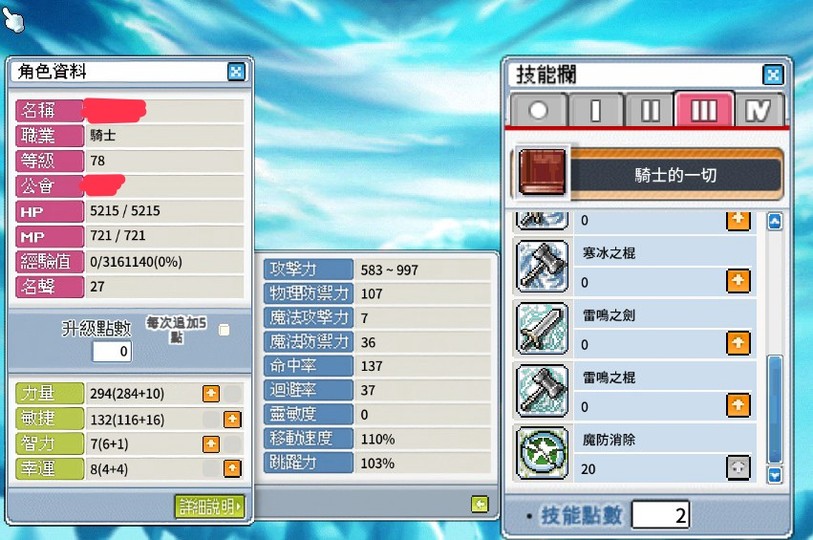Collapse the detail stats panel with green arrow

[480, 504]
